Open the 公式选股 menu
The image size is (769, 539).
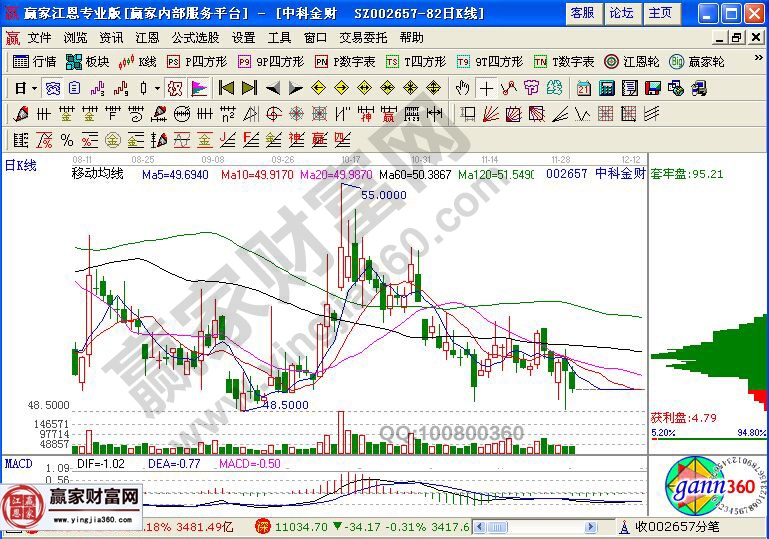(194, 37)
